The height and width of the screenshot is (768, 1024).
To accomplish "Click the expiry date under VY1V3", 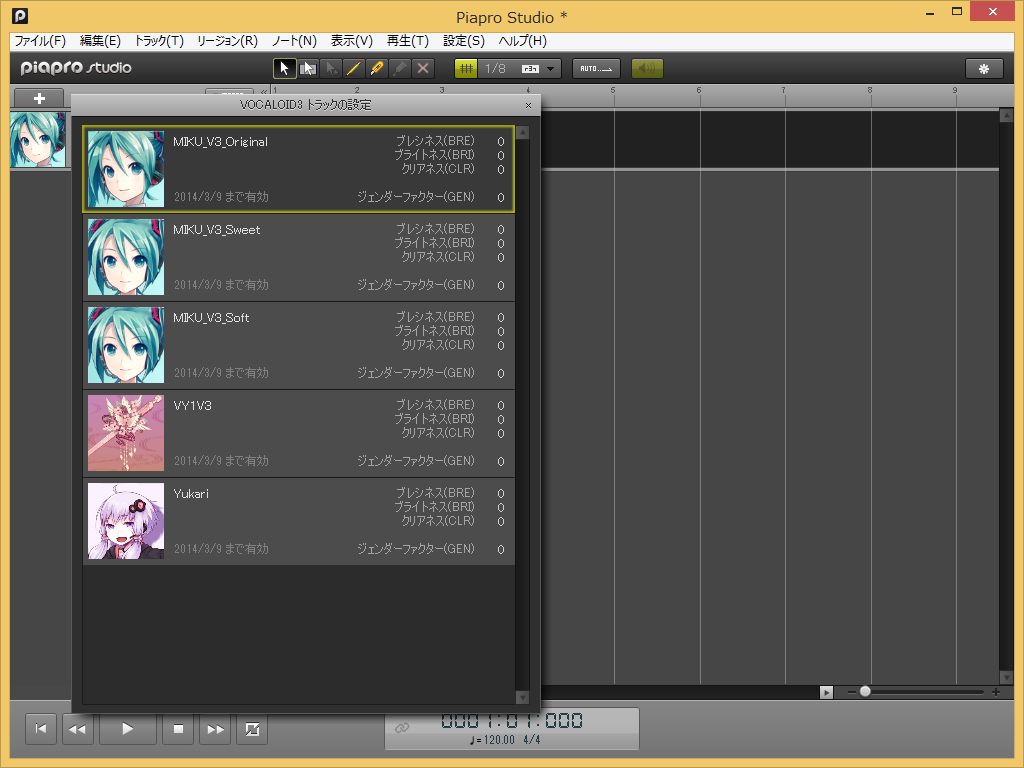I will [x=221, y=460].
